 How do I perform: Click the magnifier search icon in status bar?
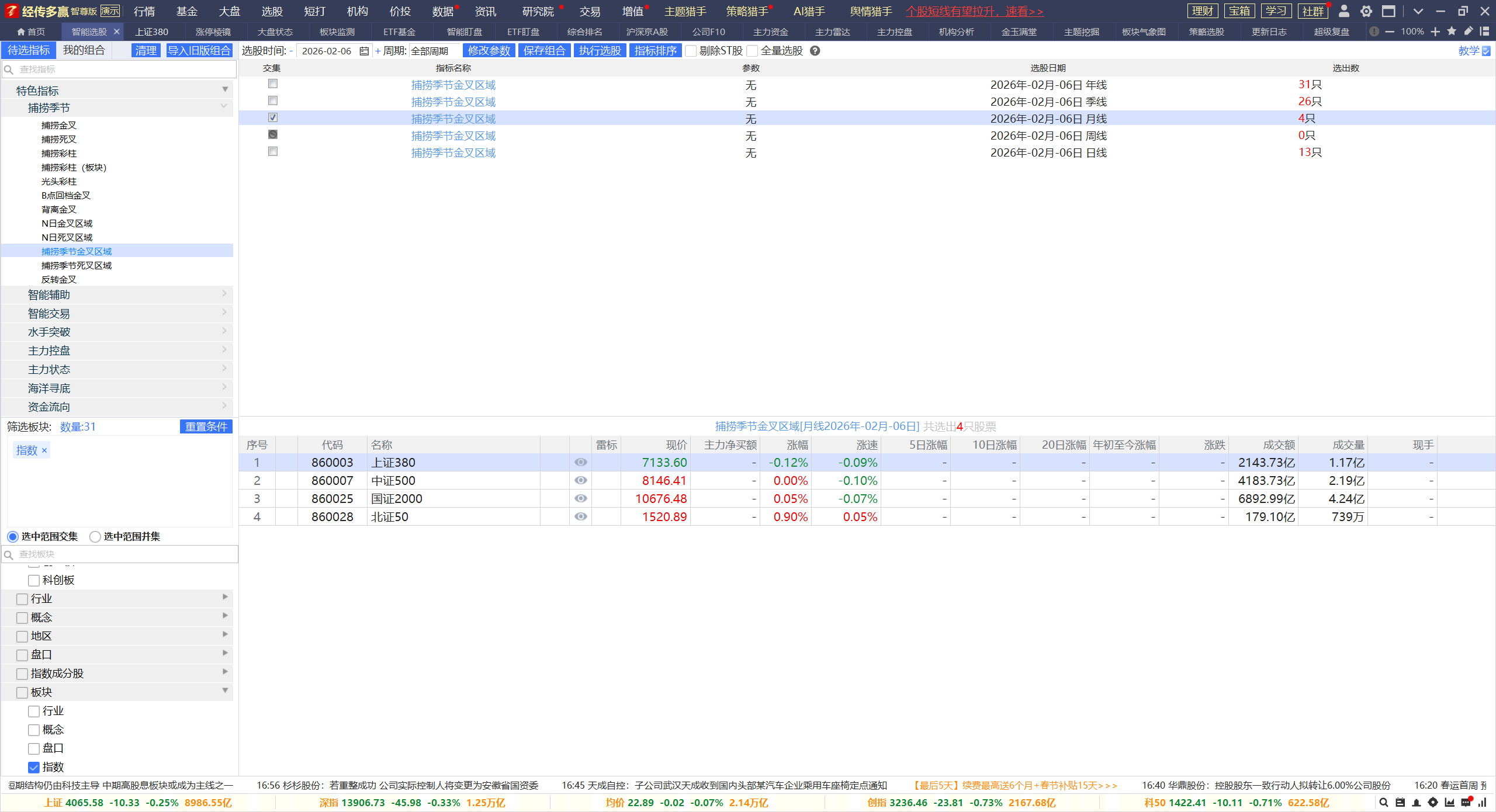coord(1383,803)
